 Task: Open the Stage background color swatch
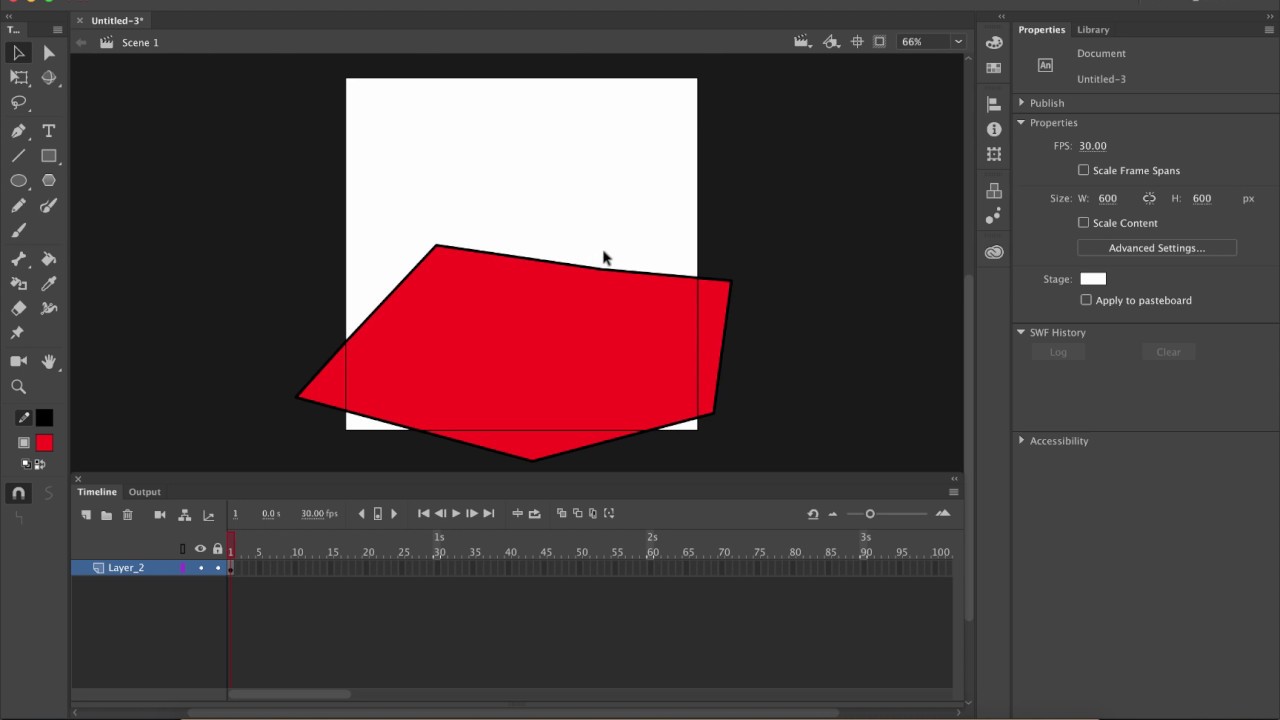(1093, 279)
